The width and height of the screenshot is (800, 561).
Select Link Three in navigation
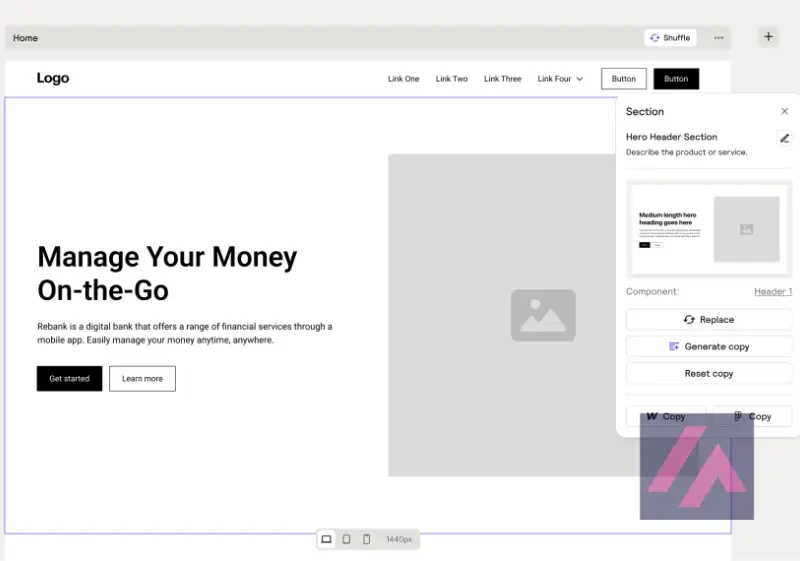click(x=503, y=79)
